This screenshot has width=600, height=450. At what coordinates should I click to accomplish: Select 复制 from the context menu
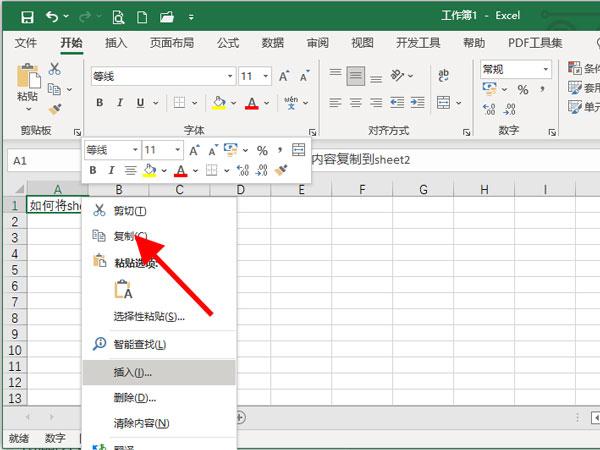(129, 236)
